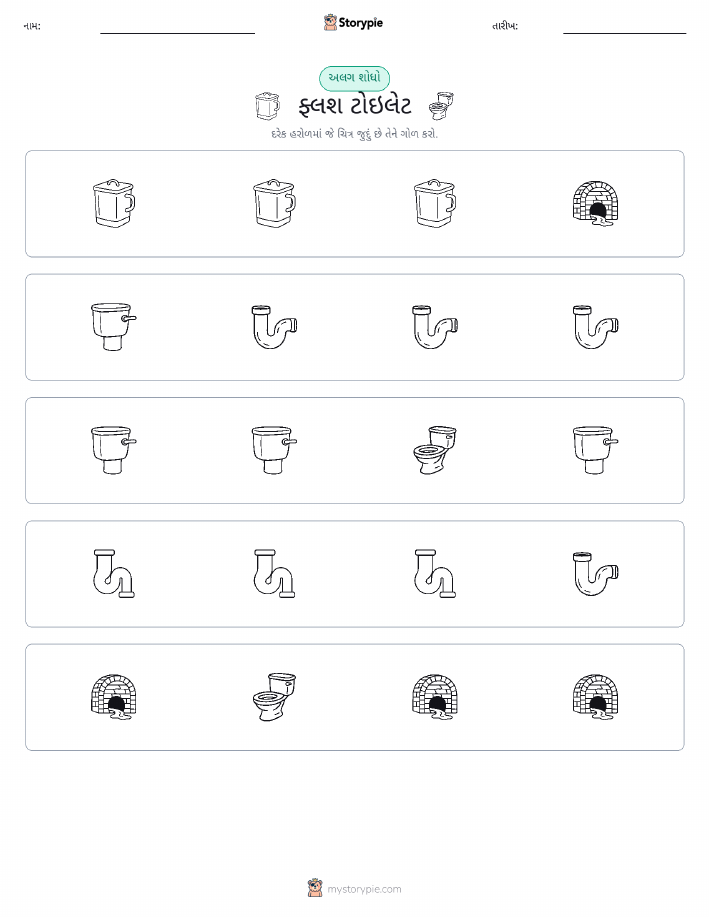
Task: Select the flush tank in row two
Action: 113,327
